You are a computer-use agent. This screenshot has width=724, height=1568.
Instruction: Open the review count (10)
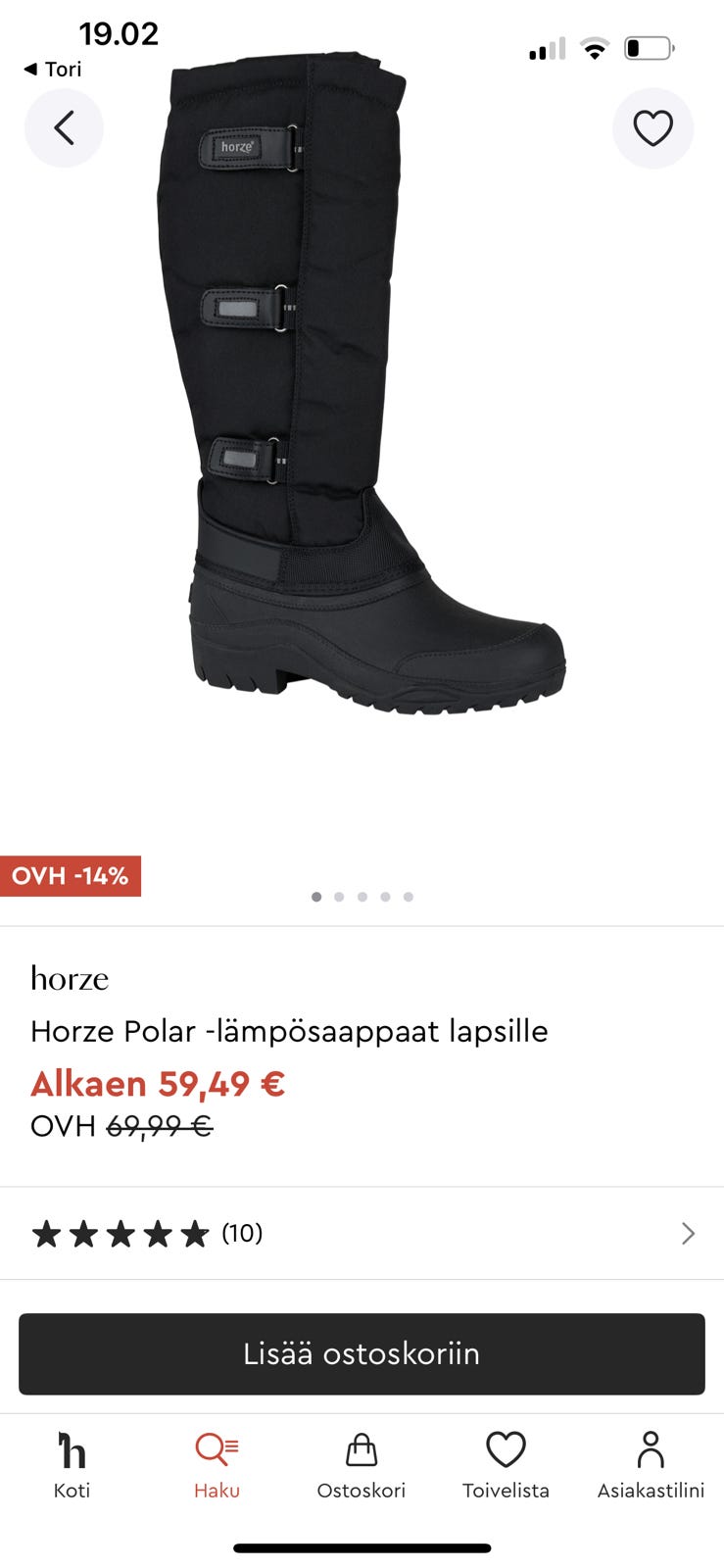coord(242,1233)
